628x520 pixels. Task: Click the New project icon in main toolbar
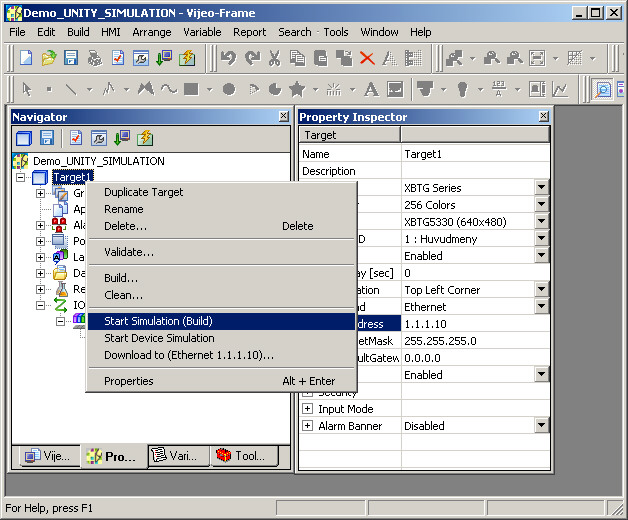pyautogui.click(x=26, y=58)
